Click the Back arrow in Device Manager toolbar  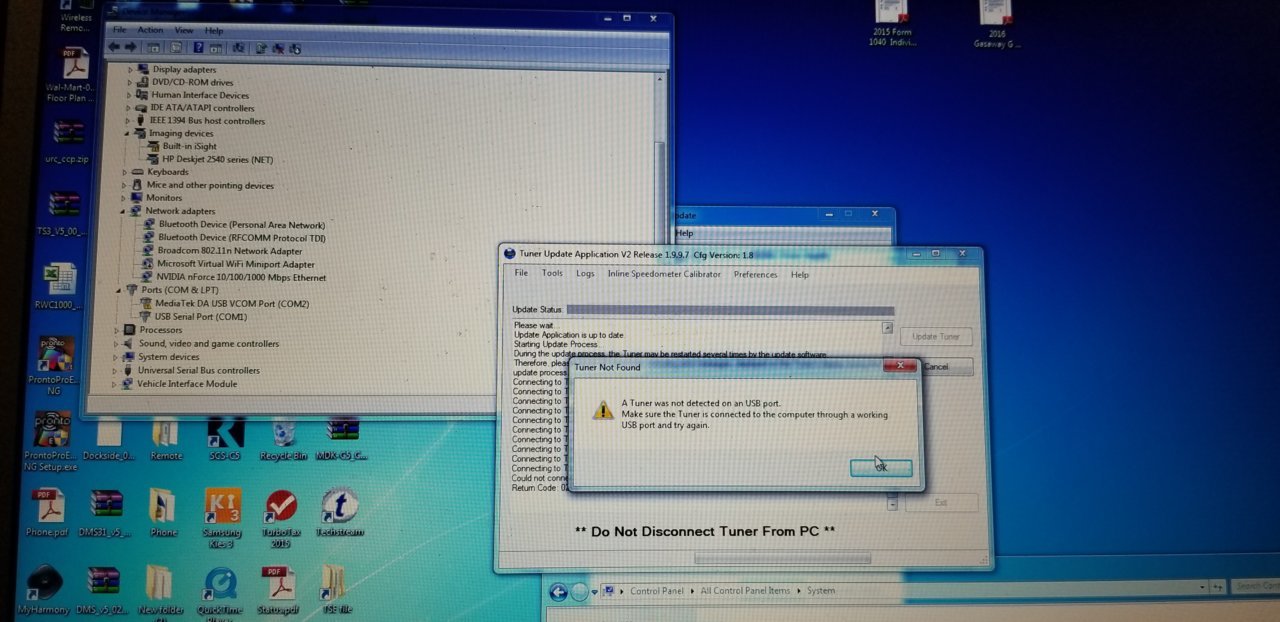(114, 47)
